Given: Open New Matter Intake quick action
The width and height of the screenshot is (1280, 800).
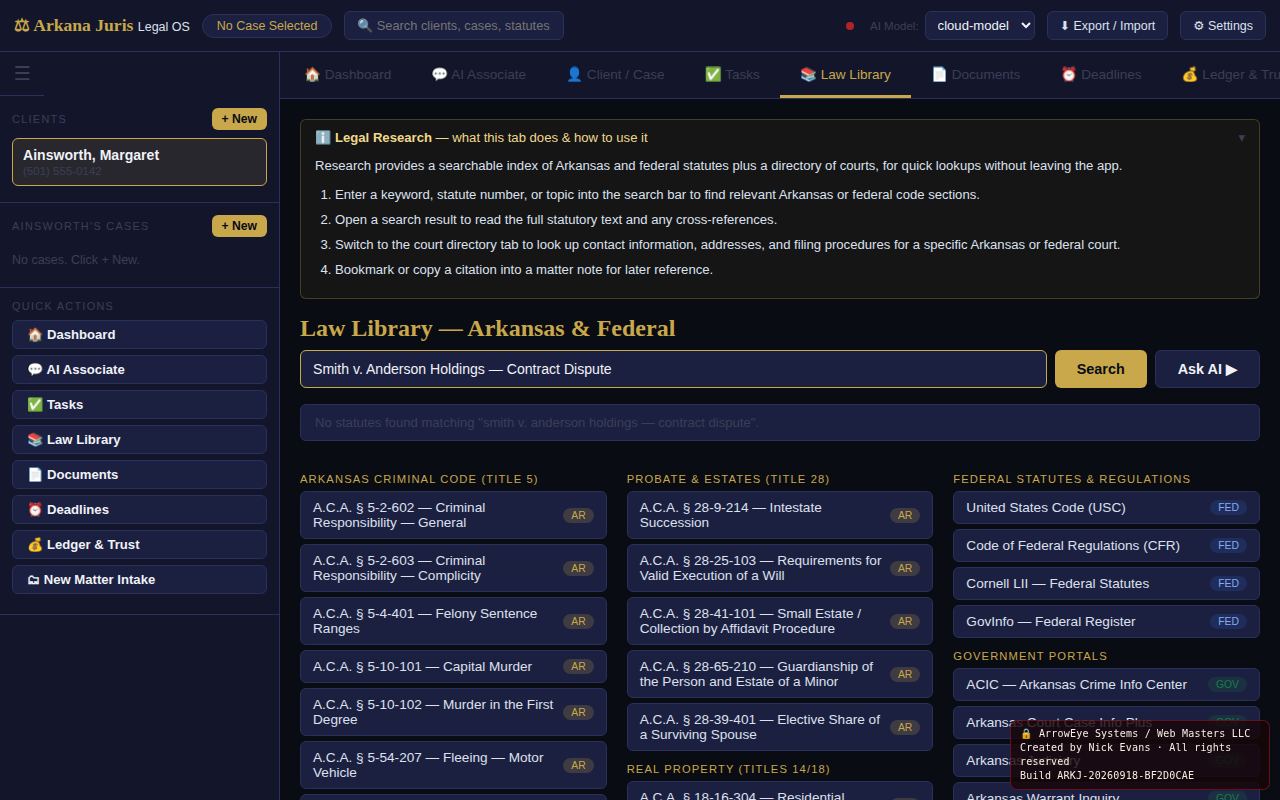Looking at the screenshot, I should click(139, 579).
